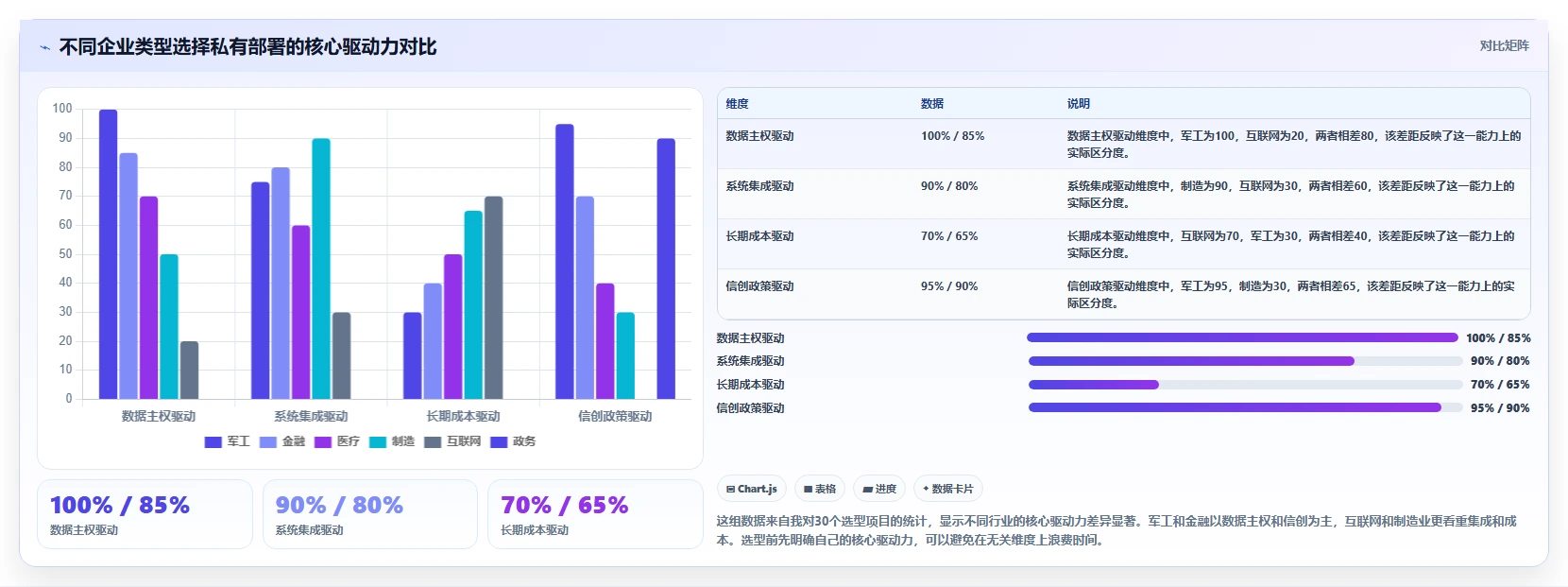This screenshot has height=587, width=1568.
Task: Click the 长期成本驱动 label in progress list
Action: 750,385
